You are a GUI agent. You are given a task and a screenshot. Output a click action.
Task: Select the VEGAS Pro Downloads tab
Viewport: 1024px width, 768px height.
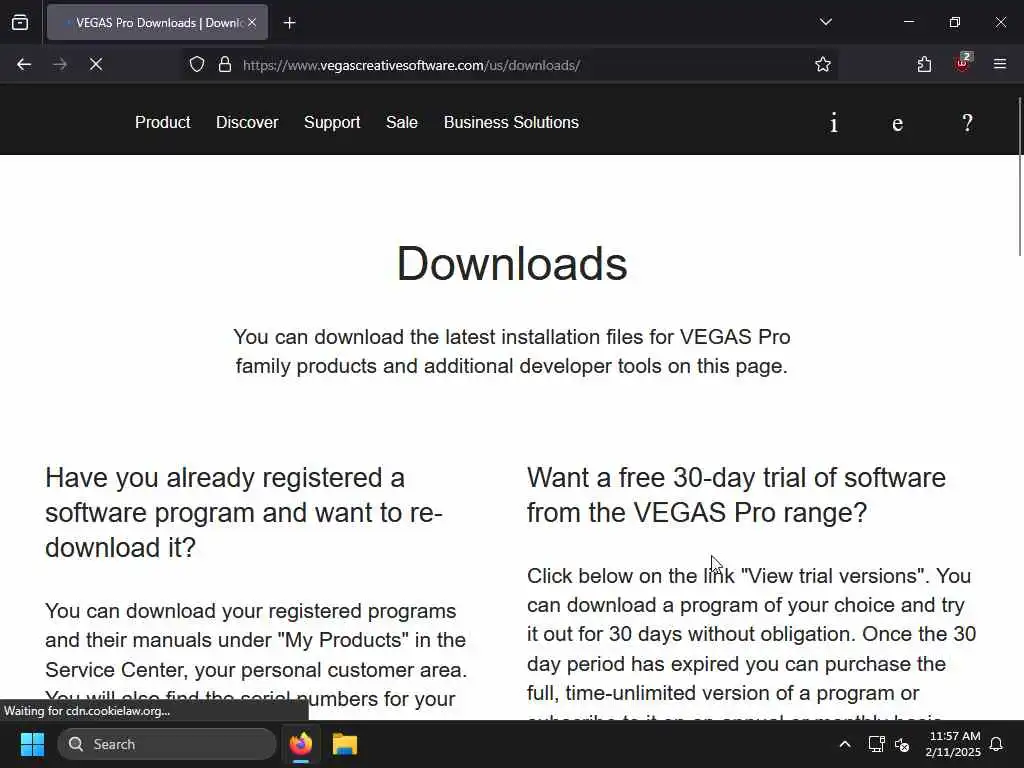point(157,23)
